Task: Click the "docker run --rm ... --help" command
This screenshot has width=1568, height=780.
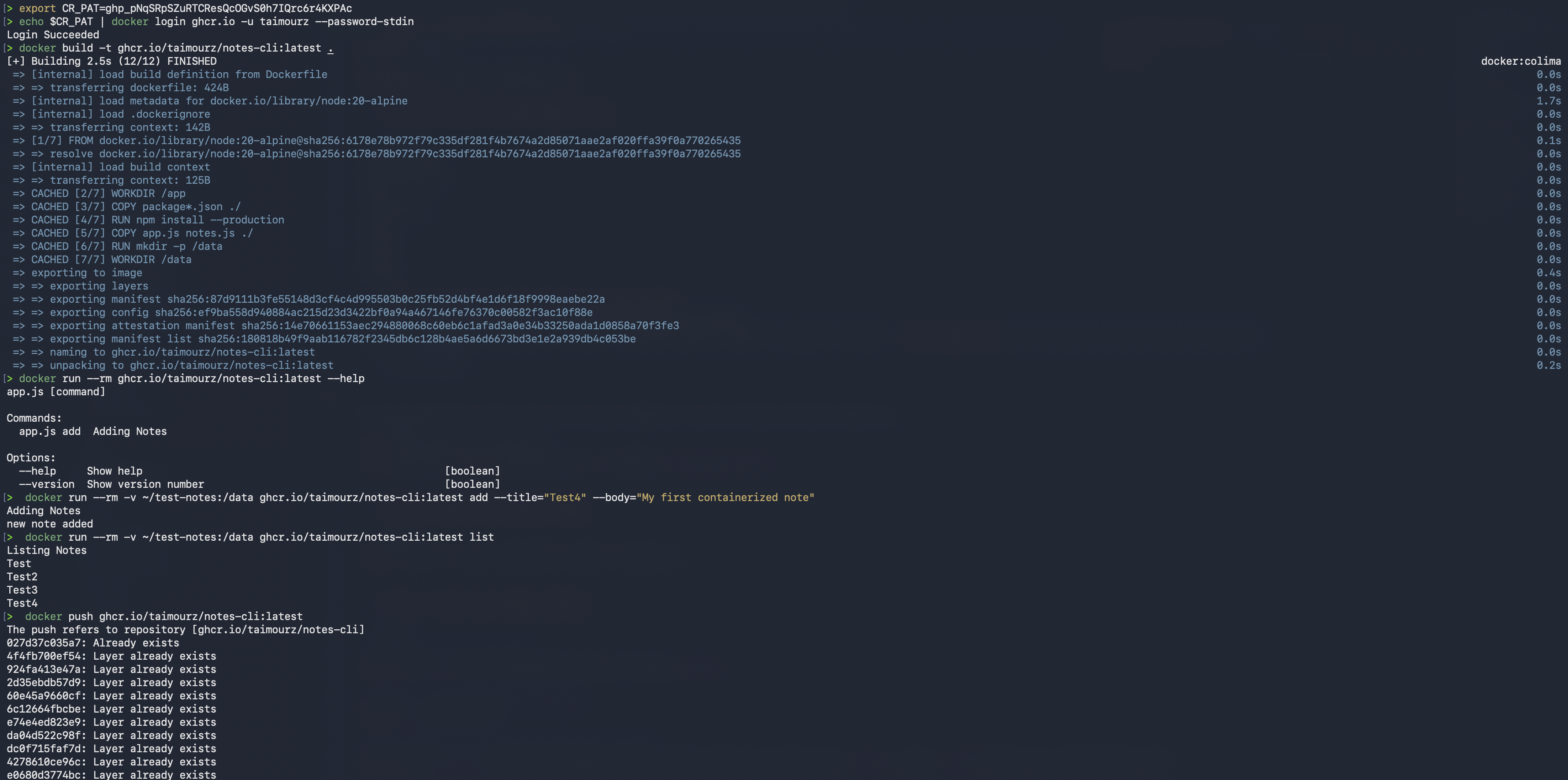Action: click(191, 379)
